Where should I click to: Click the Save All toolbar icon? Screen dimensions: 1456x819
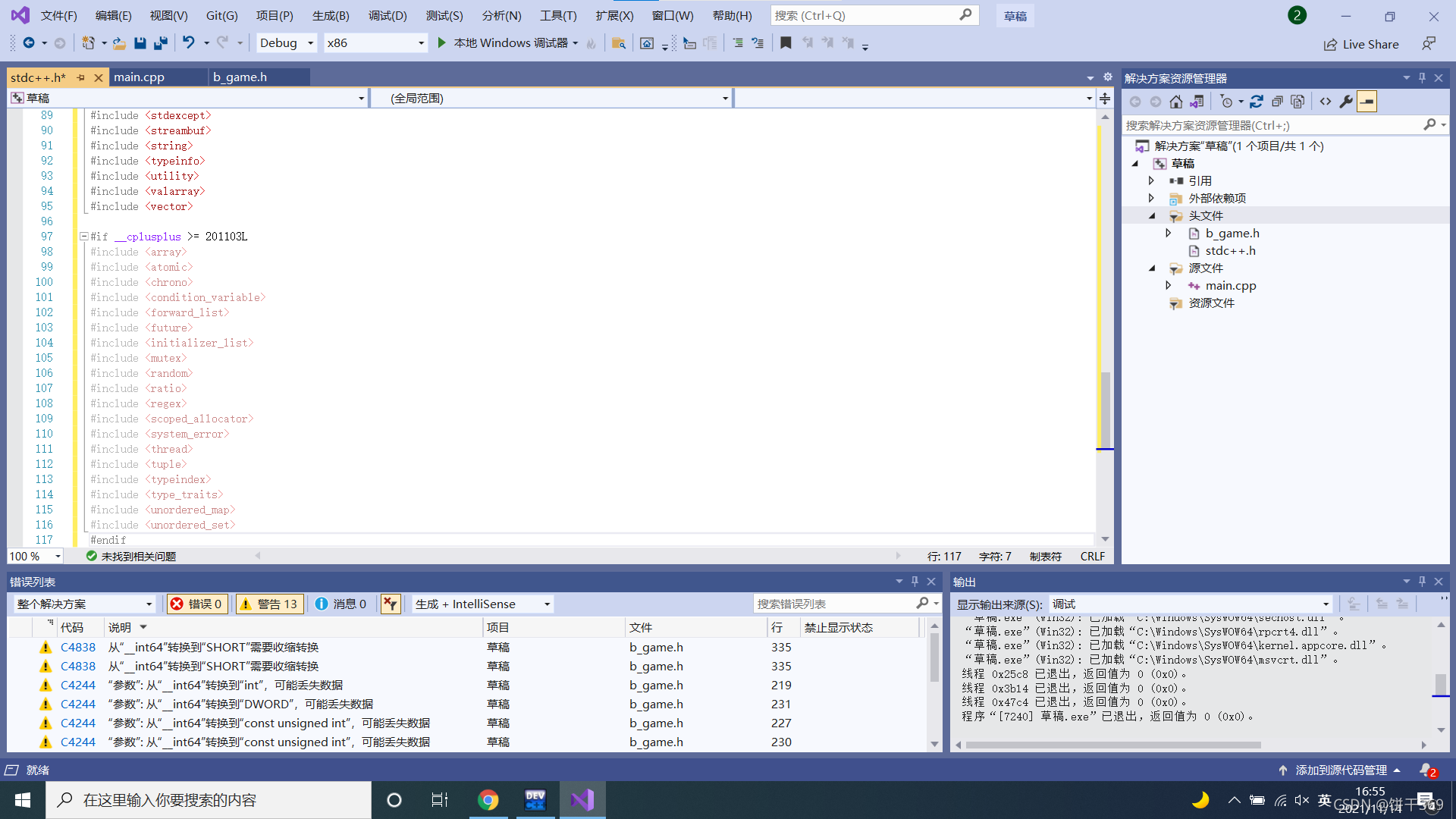[160, 43]
